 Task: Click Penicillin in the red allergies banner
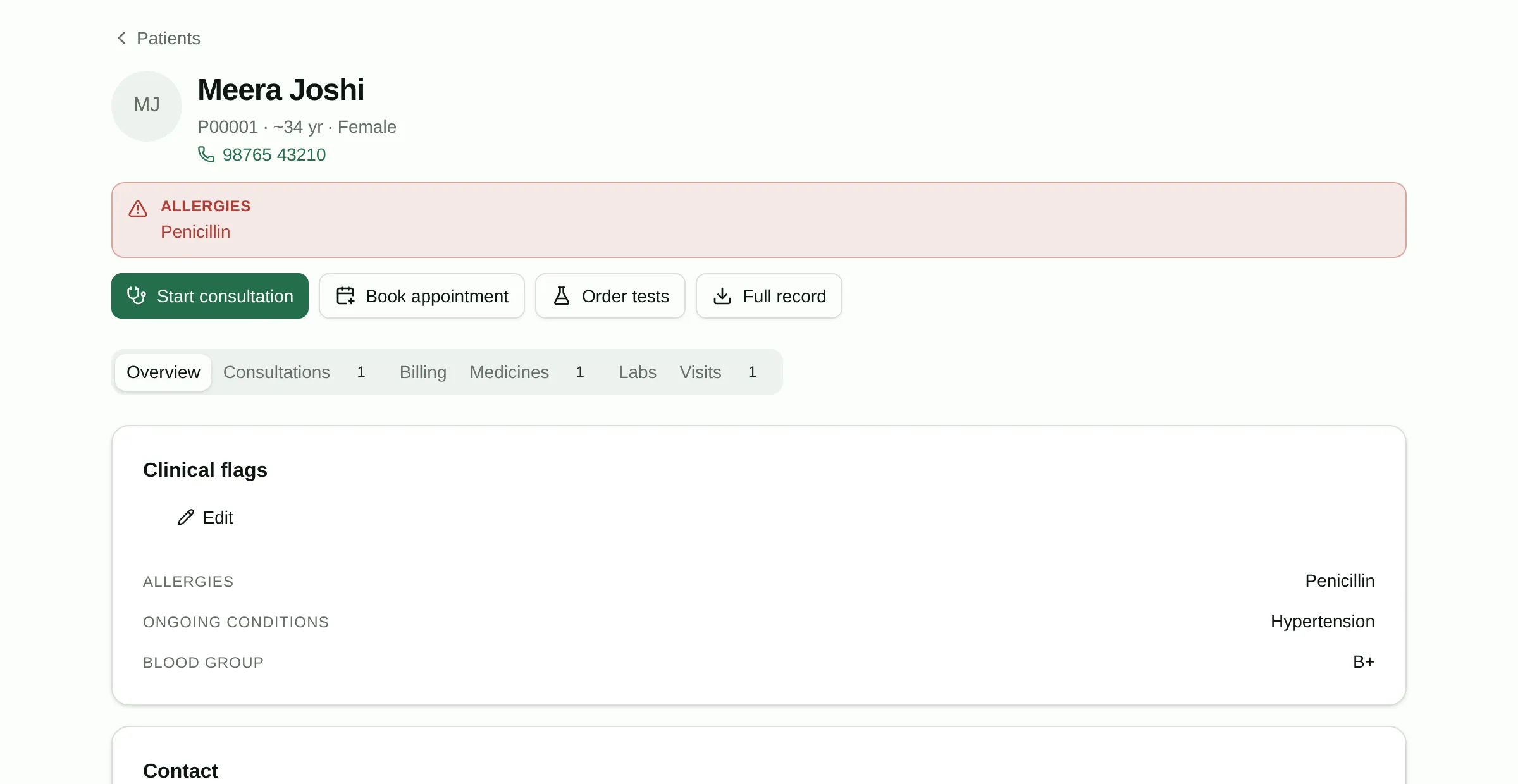click(x=195, y=232)
